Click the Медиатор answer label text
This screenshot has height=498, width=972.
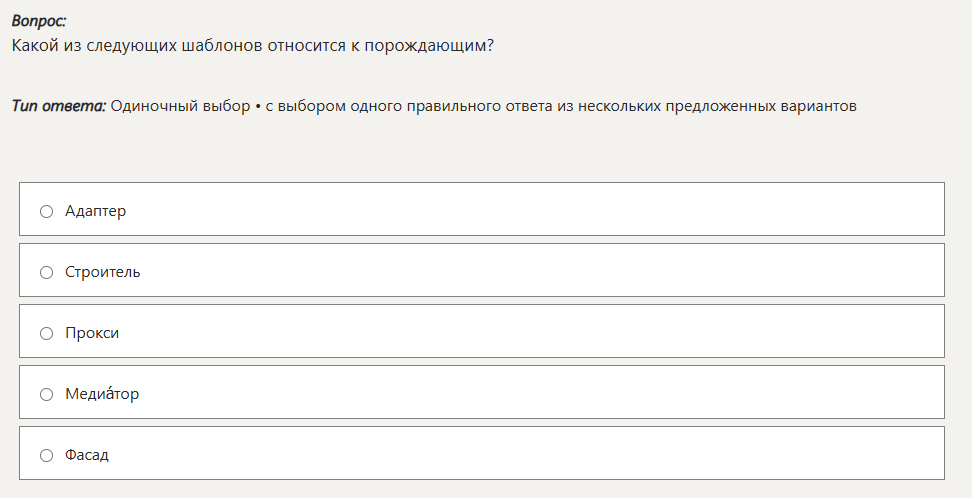[x=102, y=394]
